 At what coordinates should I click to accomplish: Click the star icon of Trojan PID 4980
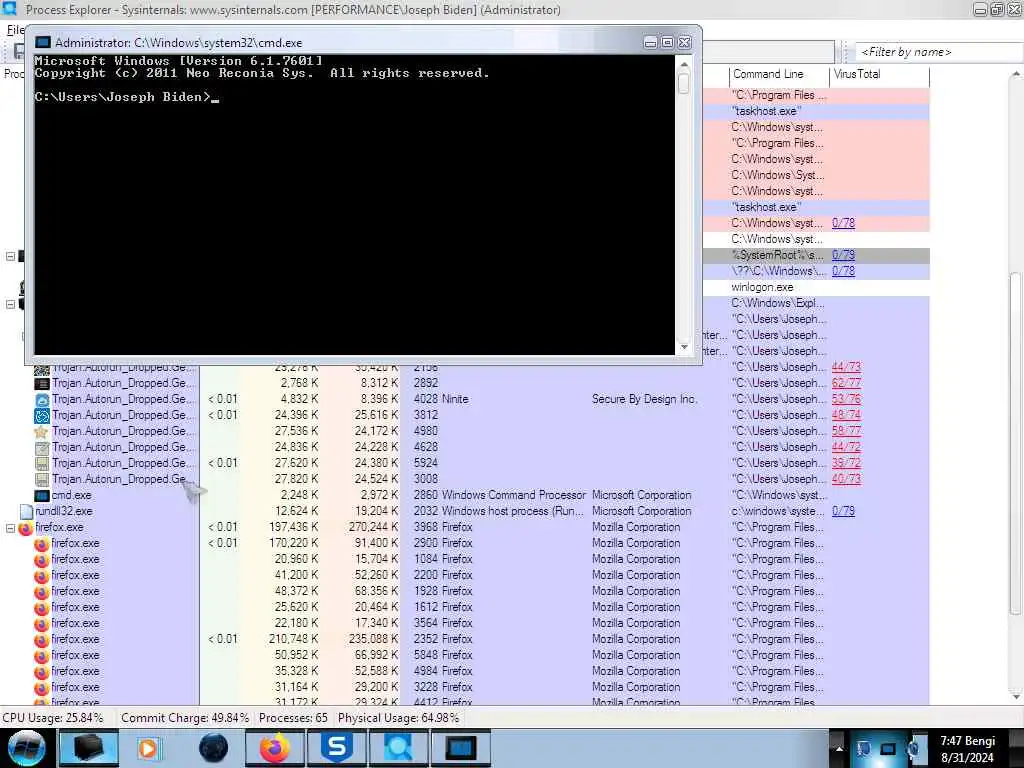pyautogui.click(x=42, y=432)
